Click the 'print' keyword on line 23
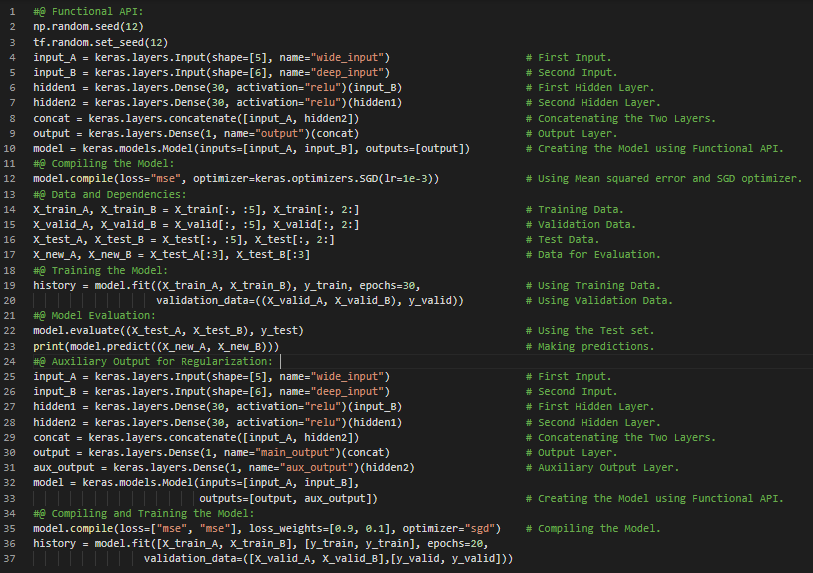Viewport: 813px width, 573px height. (x=48, y=346)
